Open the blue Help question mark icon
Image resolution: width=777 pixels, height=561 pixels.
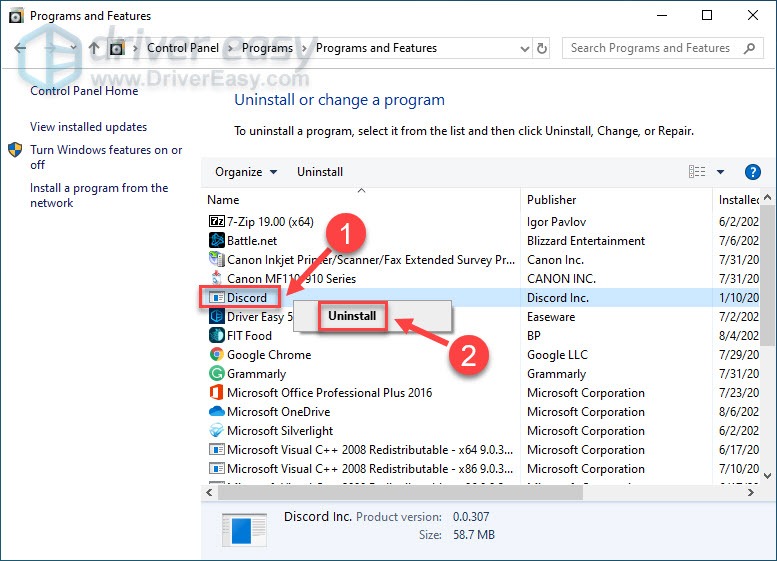pos(753,172)
